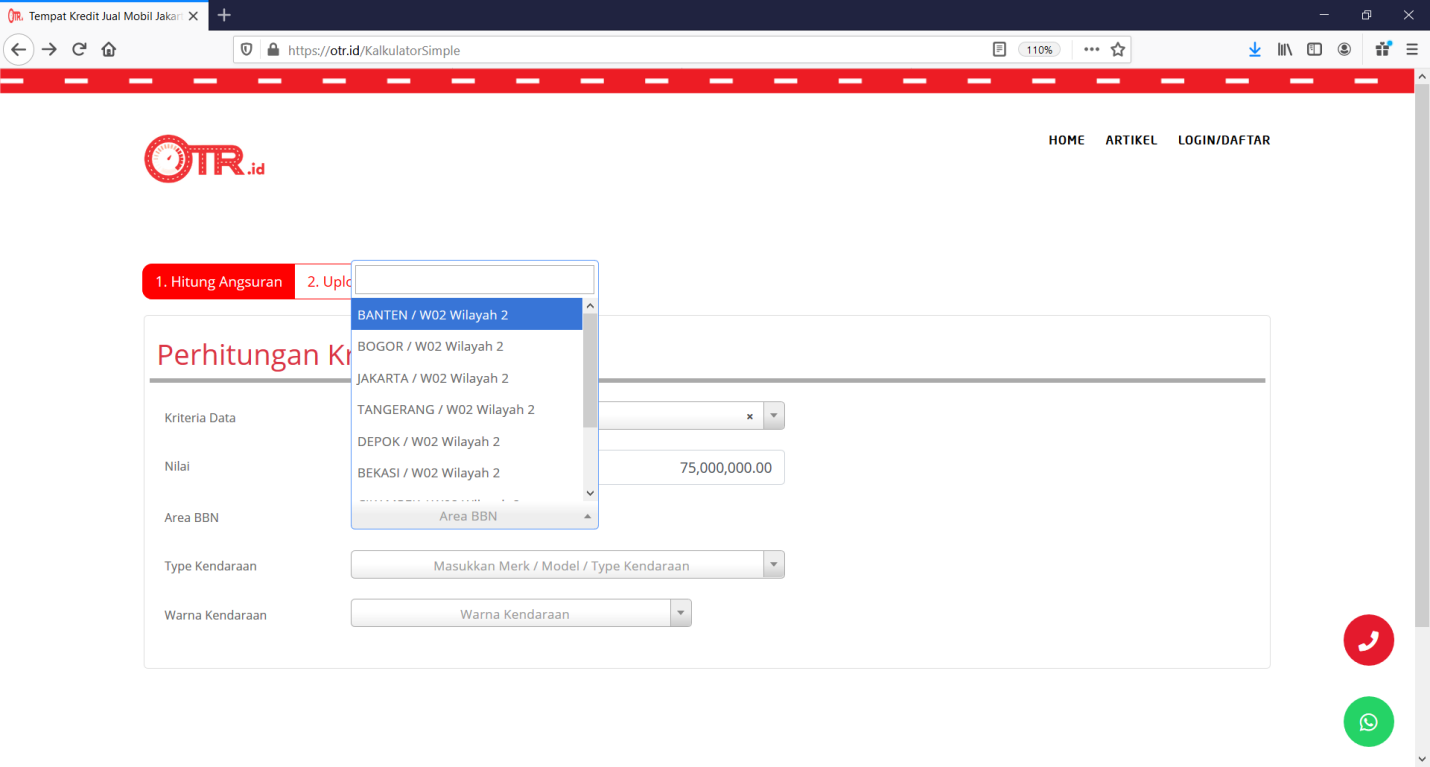View site security padlock info
This screenshot has width=1430, height=767.
(x=272, y=49)
